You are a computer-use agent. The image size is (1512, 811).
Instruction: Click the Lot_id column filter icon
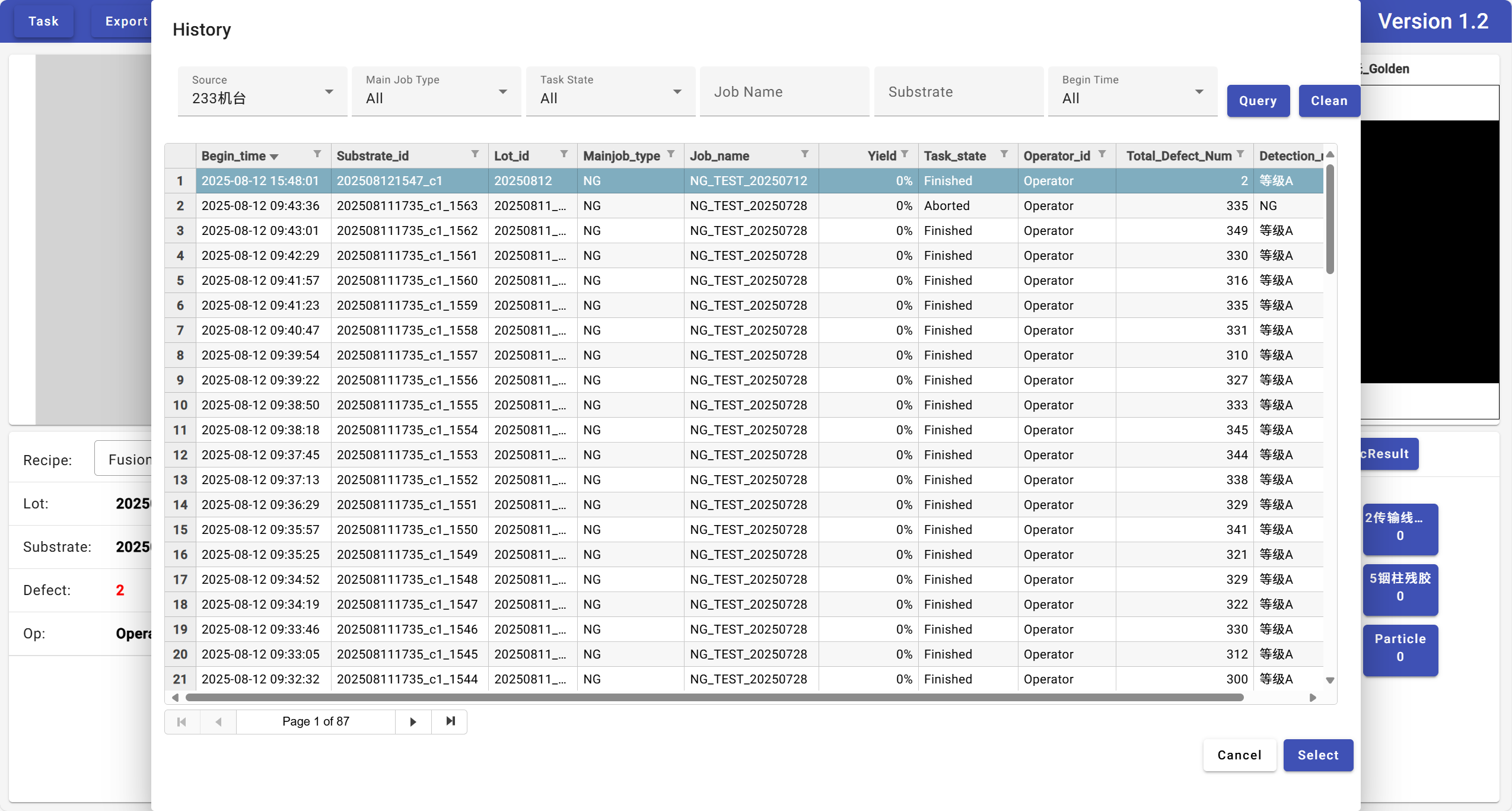(564, 154)
